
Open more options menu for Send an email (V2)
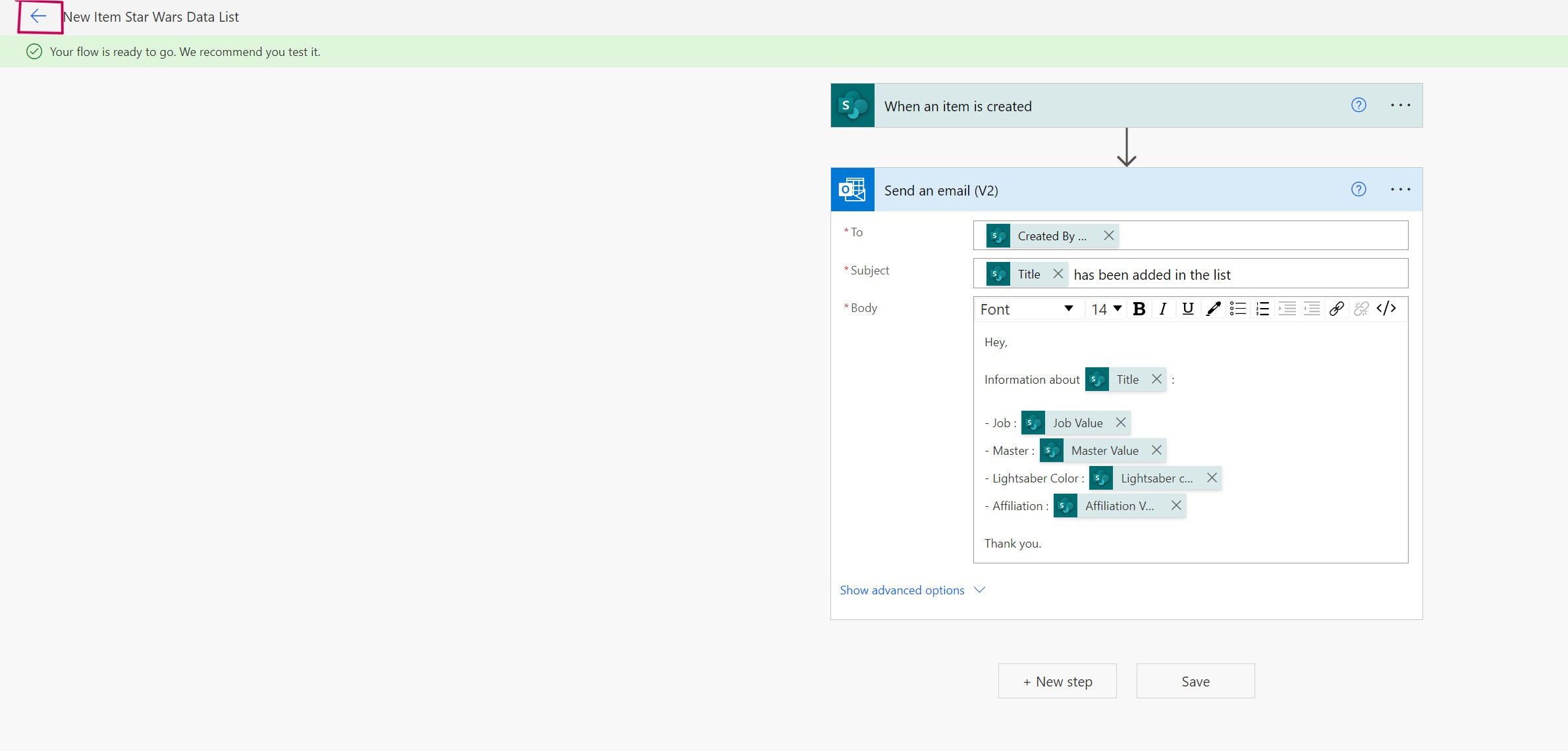tap(1400, 190)
